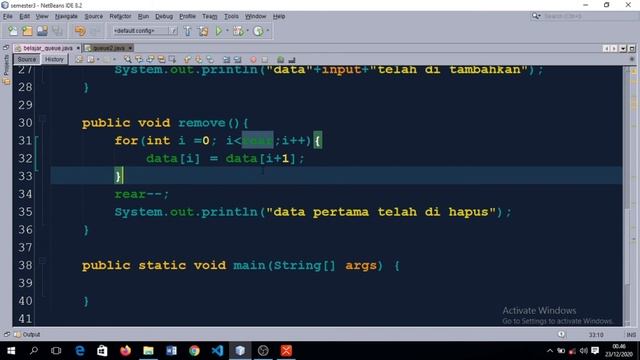Open the Refactor menu
Viewport: 640px width, 360px height.
coord(120,16)
